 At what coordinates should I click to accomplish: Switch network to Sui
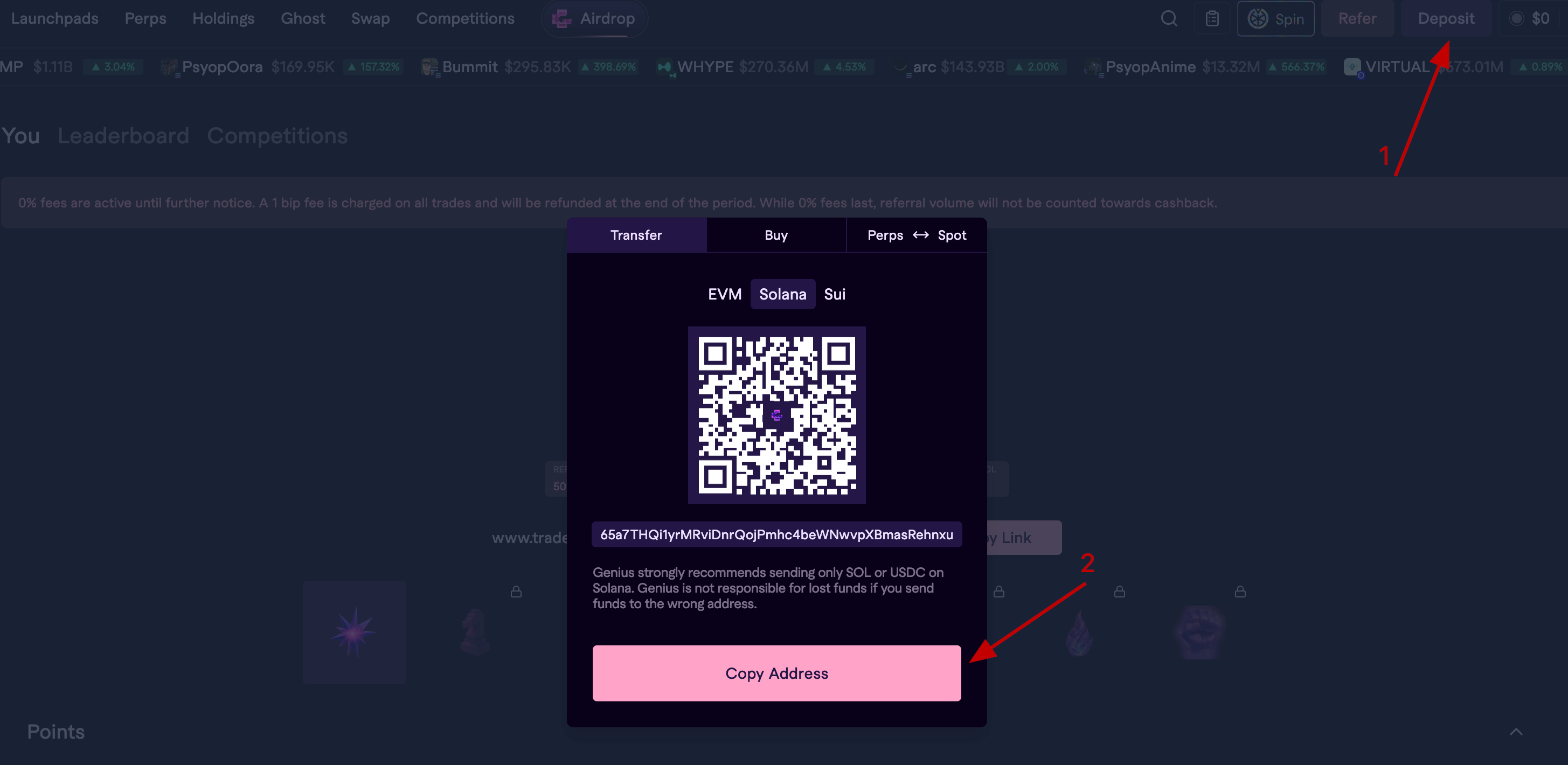point(834,295)
